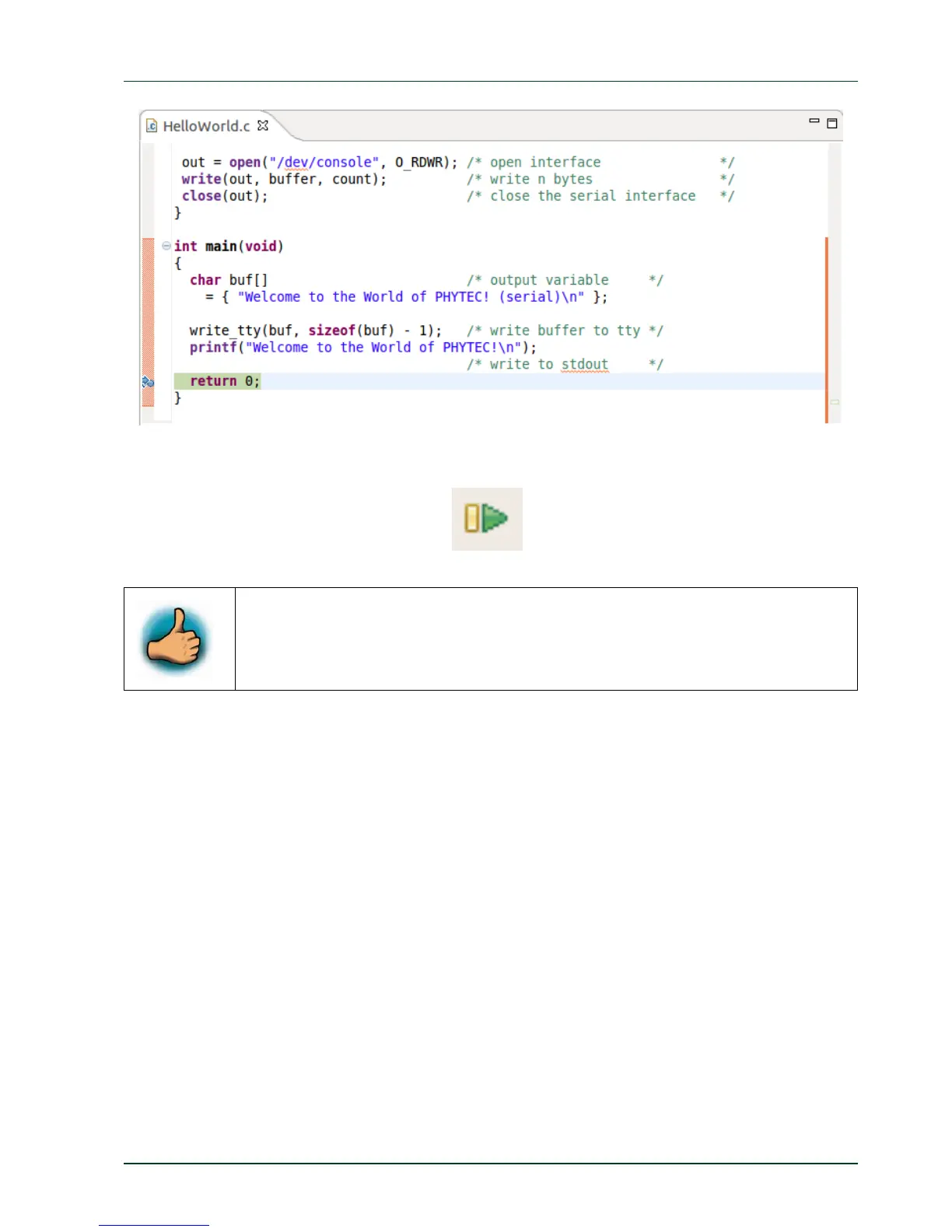This screenshot has width=952, height=1232.
Task: Click the C file icon on HelloWorld.c tab
Action: 152,126
